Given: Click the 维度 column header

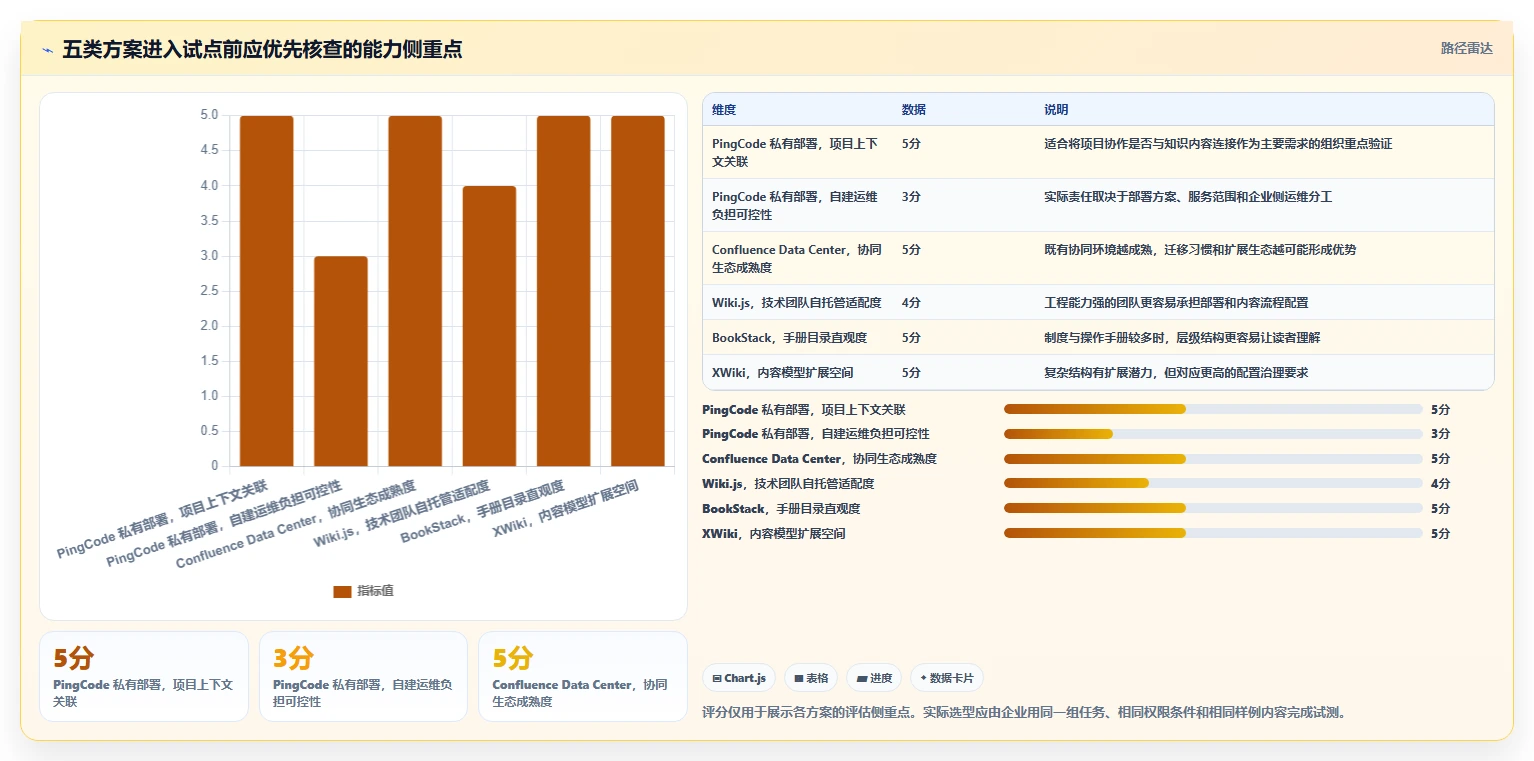Looking at the screenshot, I should (724, 109).
